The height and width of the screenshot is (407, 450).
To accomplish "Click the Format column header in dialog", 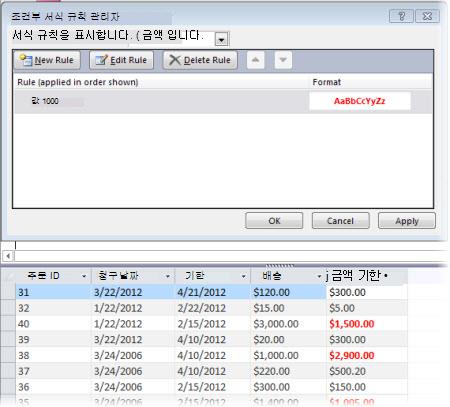I will pyautogui.click(x=326, y=82).
